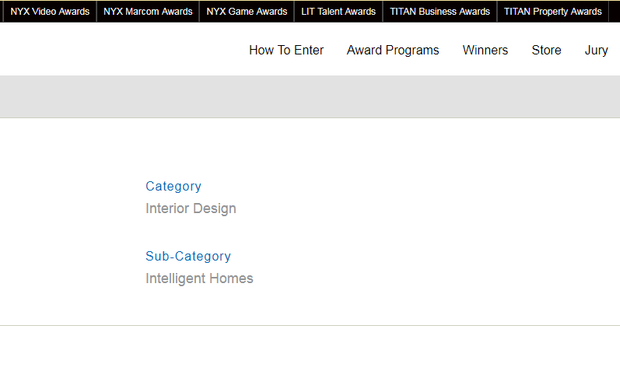
Task: Select the Intelligent Homes sub-category text
Action: 199,278
